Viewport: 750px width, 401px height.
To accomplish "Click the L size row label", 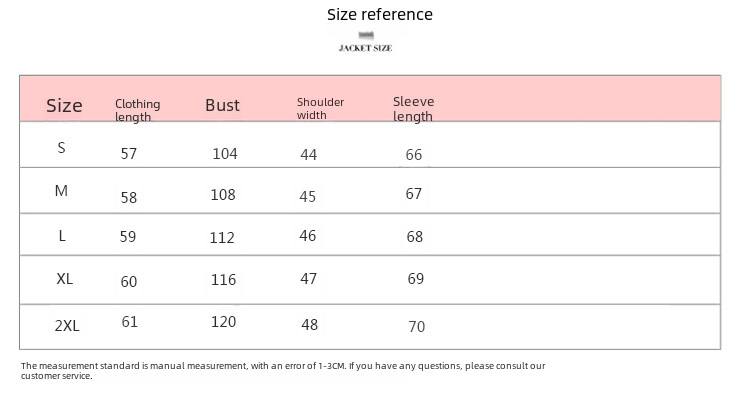I will coord(62,235).
